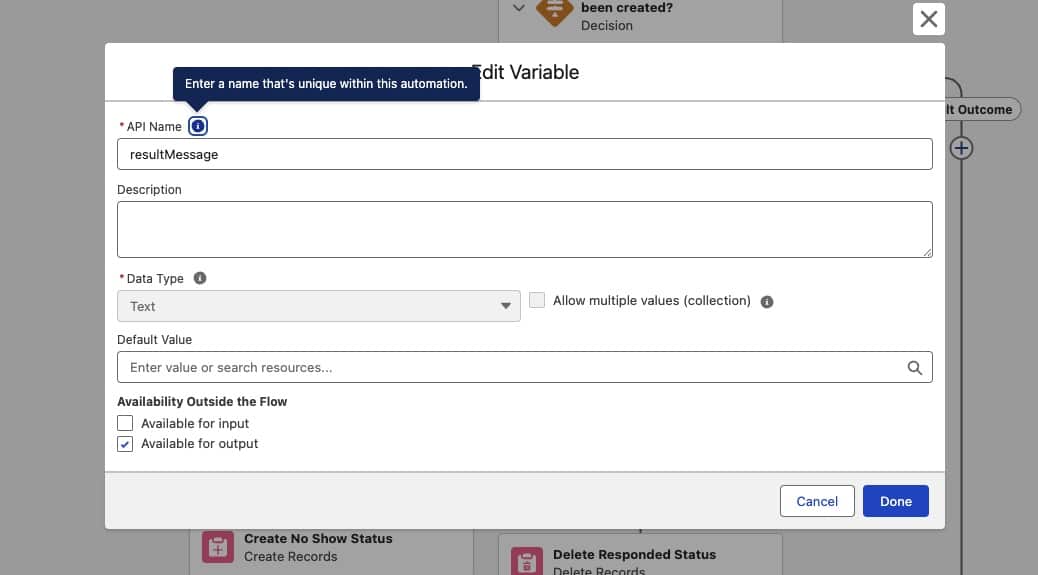1038x575 pixels.
Task: Focus the API Name field containing resultMessage
Action: (524, 154)
